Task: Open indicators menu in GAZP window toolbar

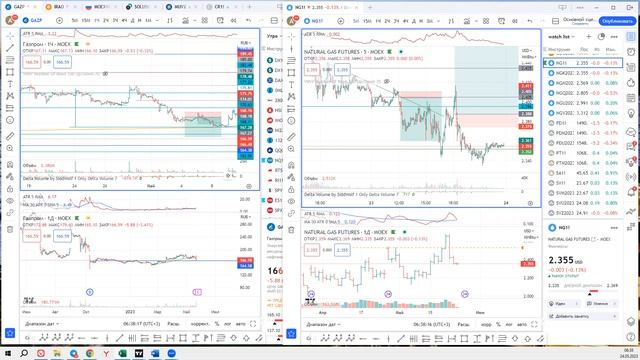Action: tap(186, 20)
